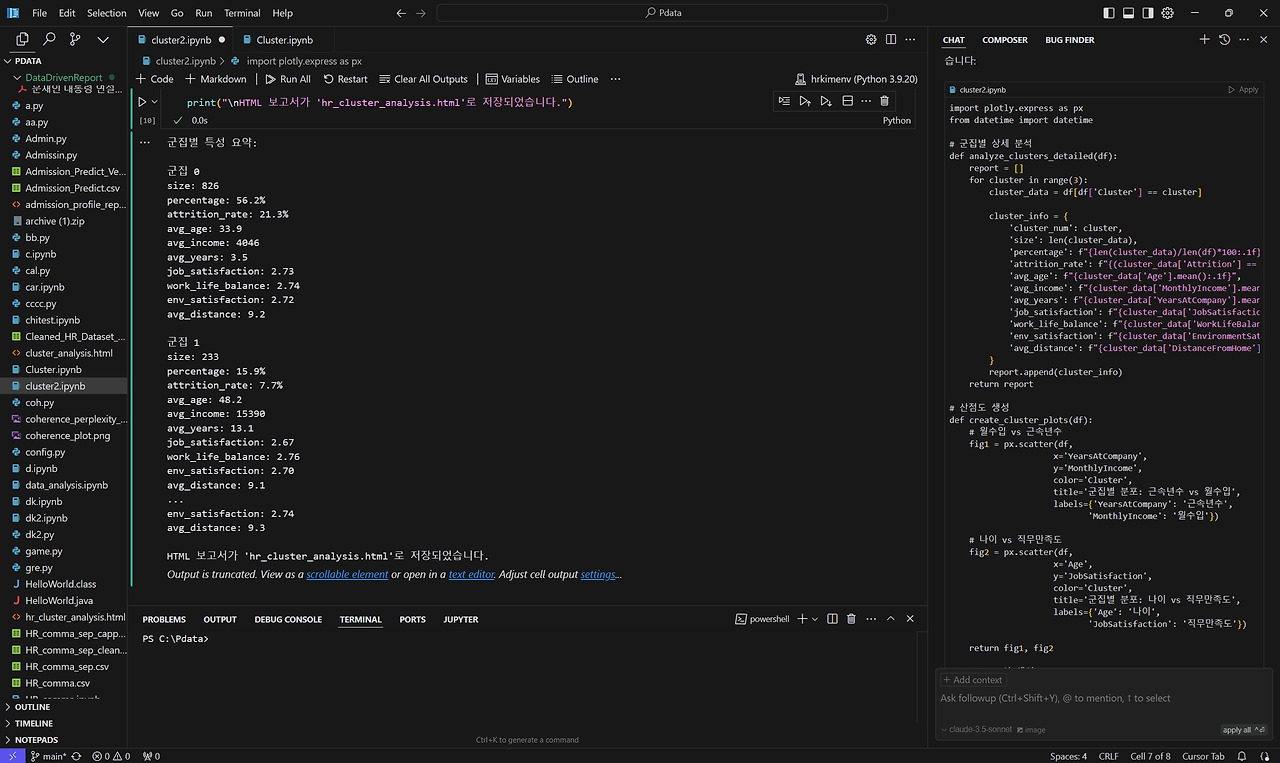Run by line icon in cell toolbar

pyautogui.click(x=784, y=101)
